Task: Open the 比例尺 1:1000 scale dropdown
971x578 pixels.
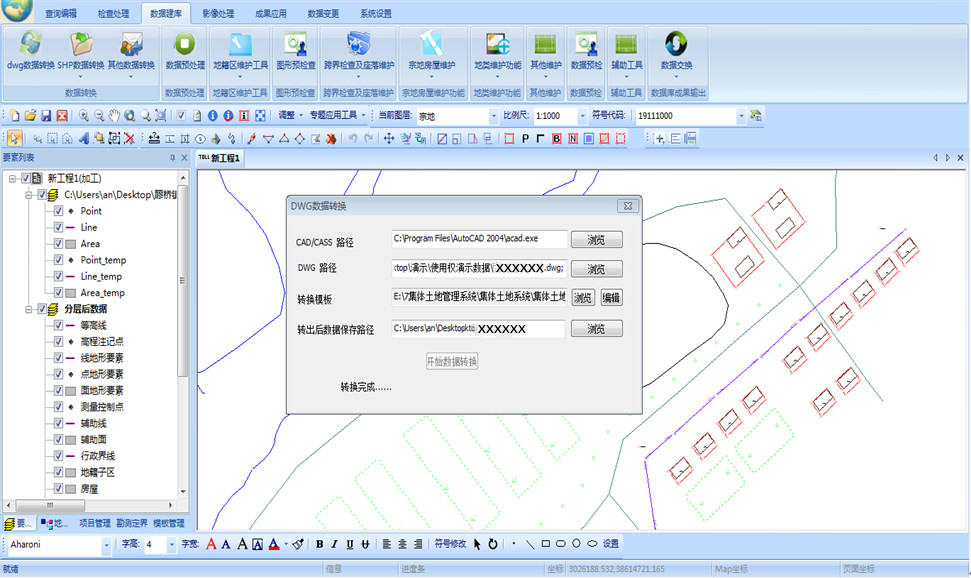Action: (x=582, y=116)
